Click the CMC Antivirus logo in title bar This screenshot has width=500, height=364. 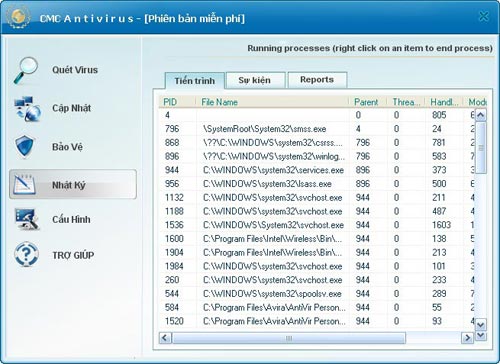click(x=18, y=17)
